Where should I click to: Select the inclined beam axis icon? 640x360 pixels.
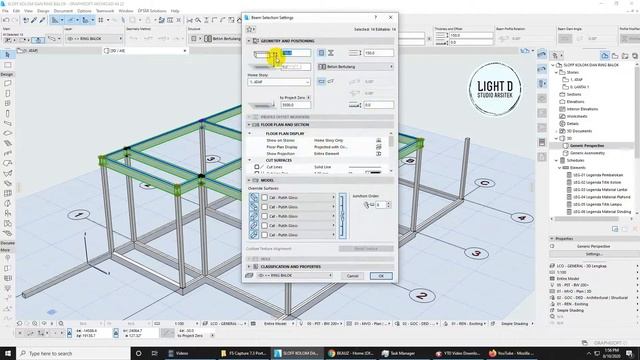[x=331, y=82]
